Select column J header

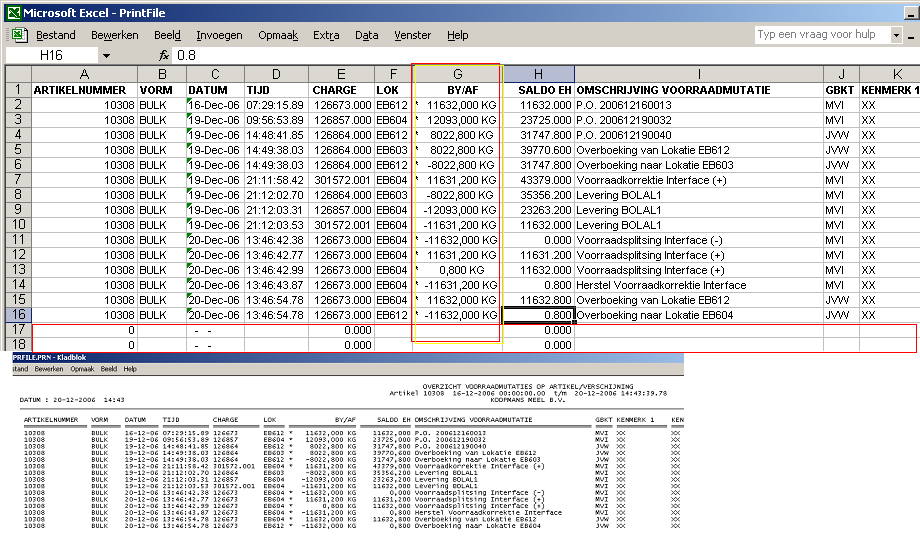841,74
